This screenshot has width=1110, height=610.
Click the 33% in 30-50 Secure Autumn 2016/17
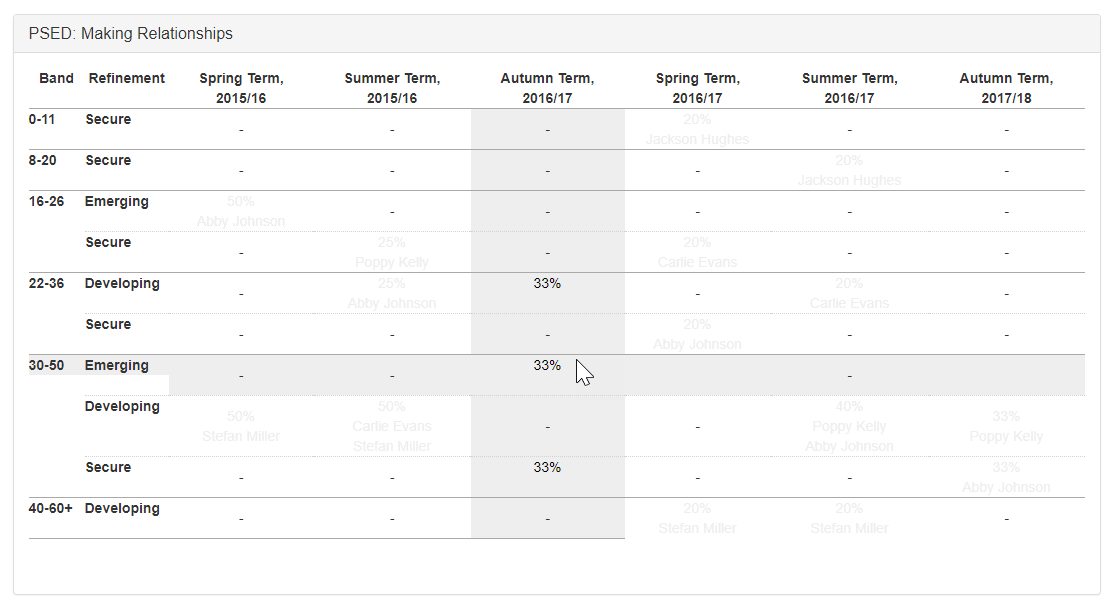click(547, 468)
